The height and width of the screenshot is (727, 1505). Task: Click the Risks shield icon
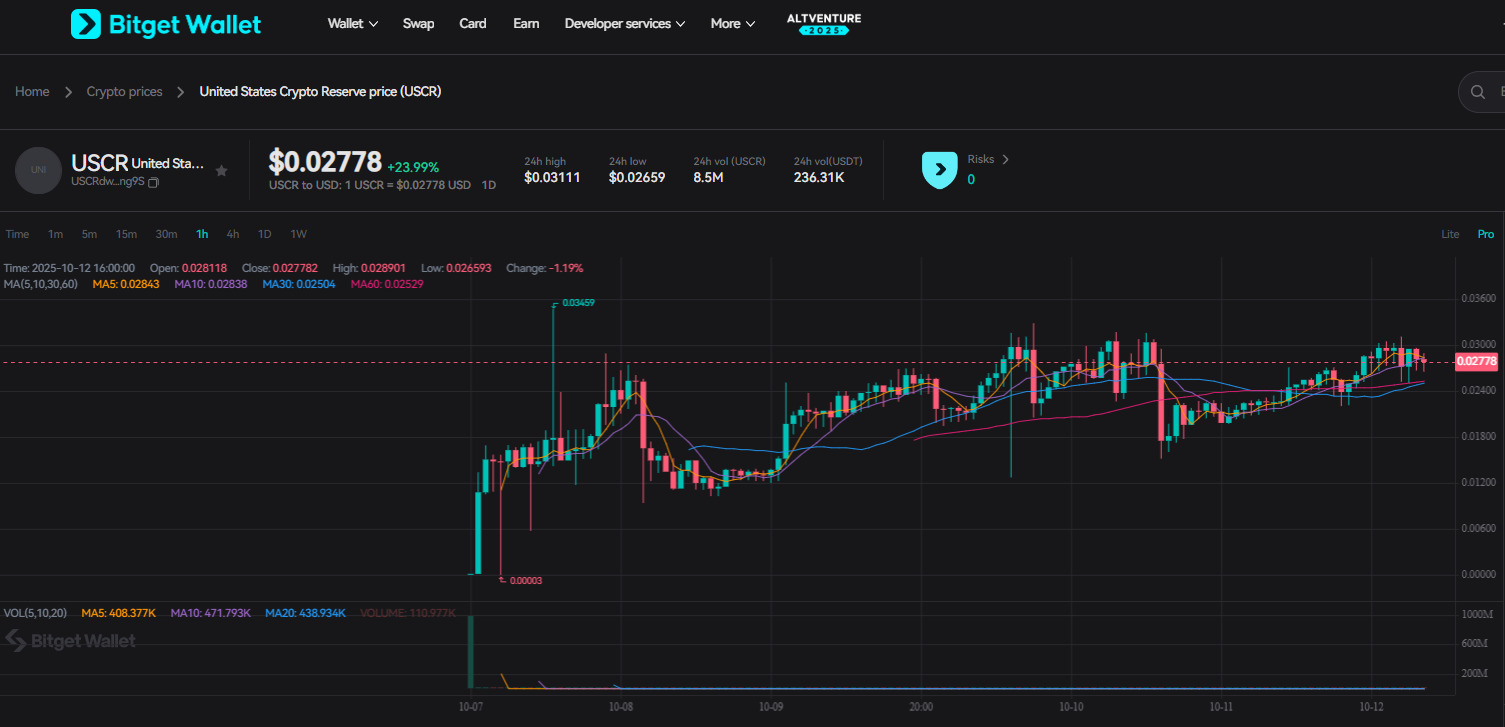point(939,170)
